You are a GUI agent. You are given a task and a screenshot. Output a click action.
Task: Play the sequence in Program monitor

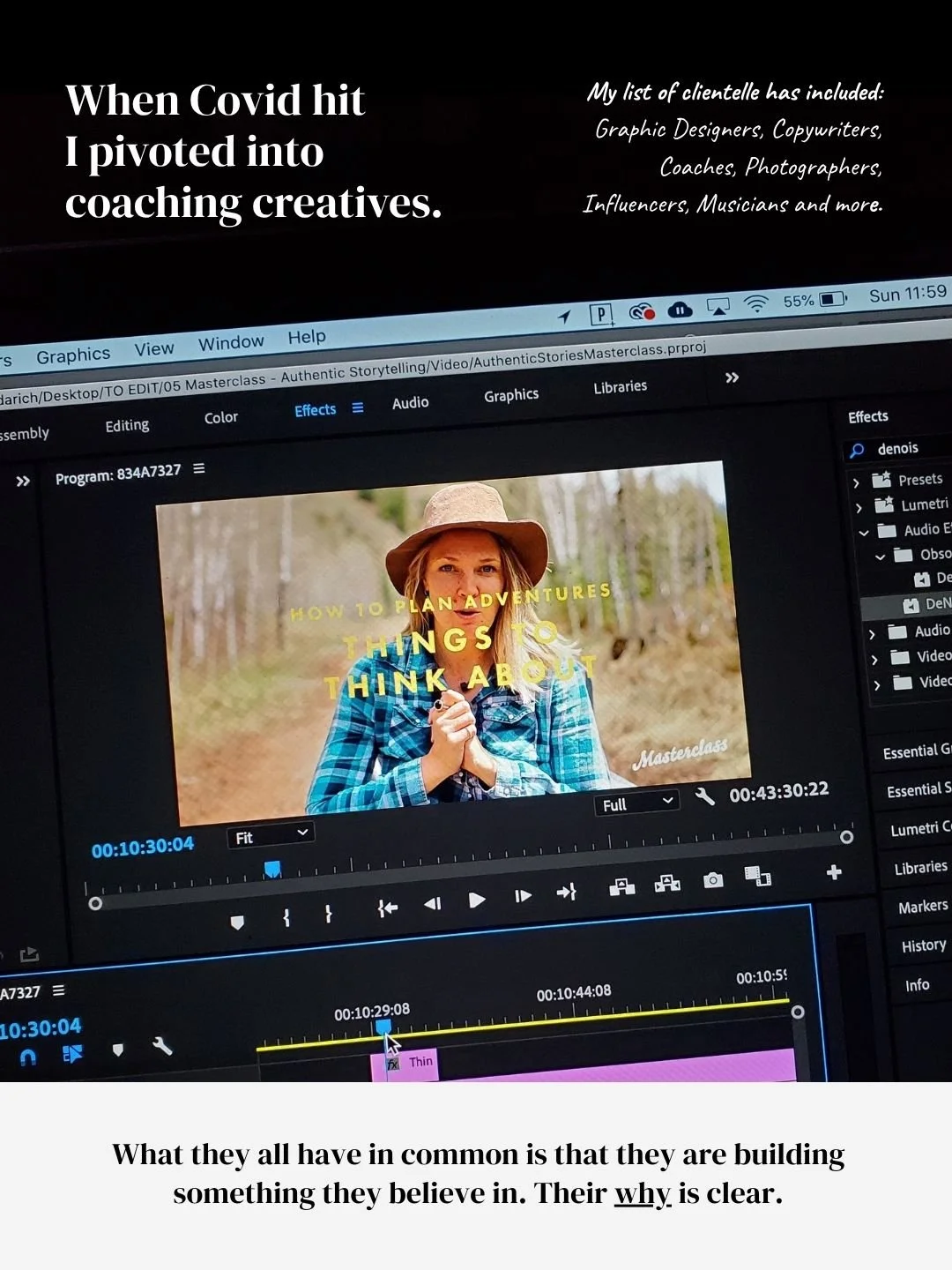point(477,900)
